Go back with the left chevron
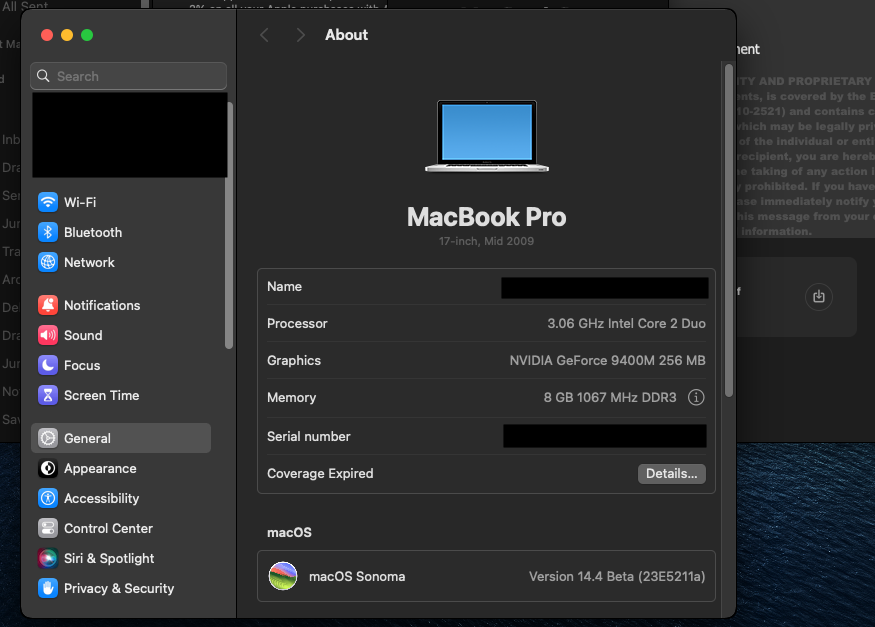Image resolution: width=875 pixels, height=627 pixels. coord(265,35)
